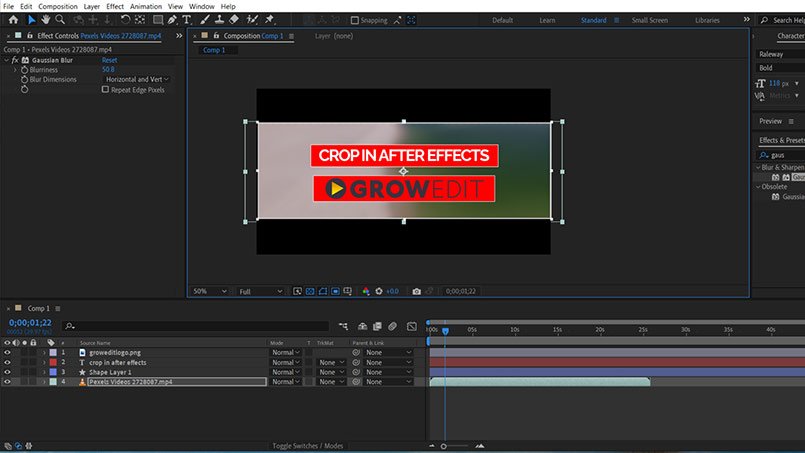Switch to the Small Screen workspace
805x453 pixels.
[x=649, y=20]
